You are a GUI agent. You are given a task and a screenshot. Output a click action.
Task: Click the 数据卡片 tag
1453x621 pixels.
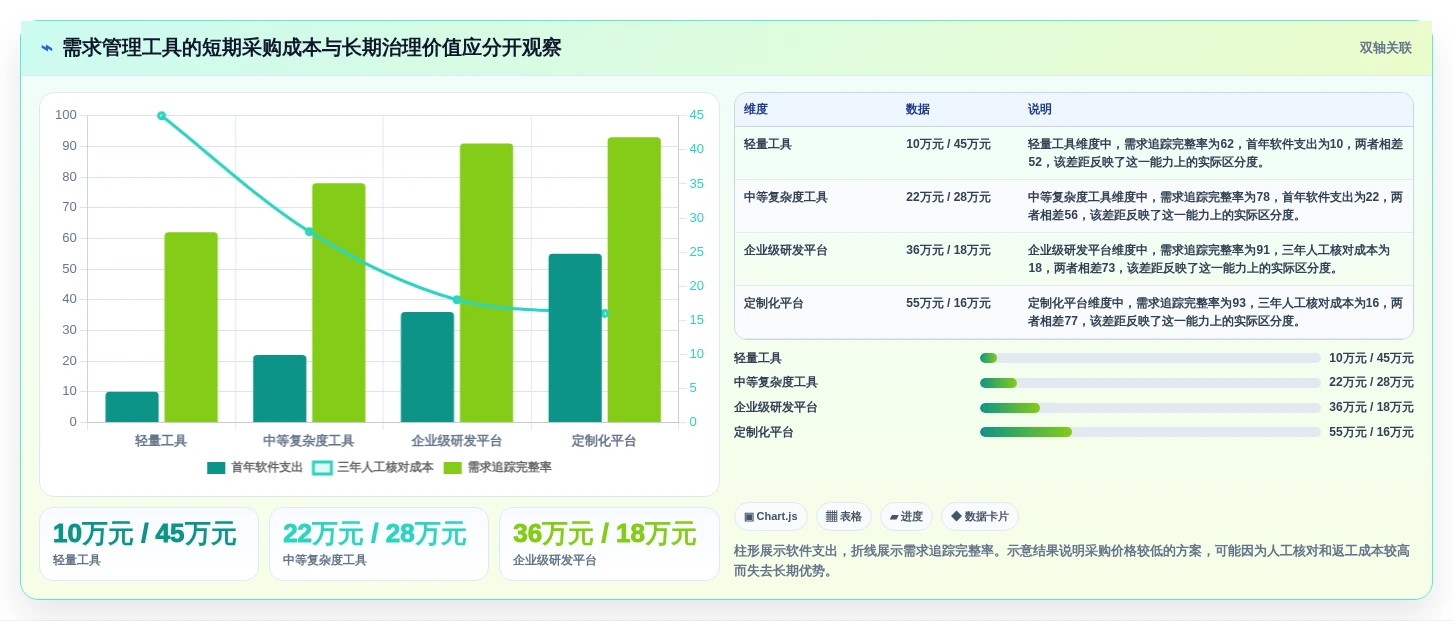(980, 517)
